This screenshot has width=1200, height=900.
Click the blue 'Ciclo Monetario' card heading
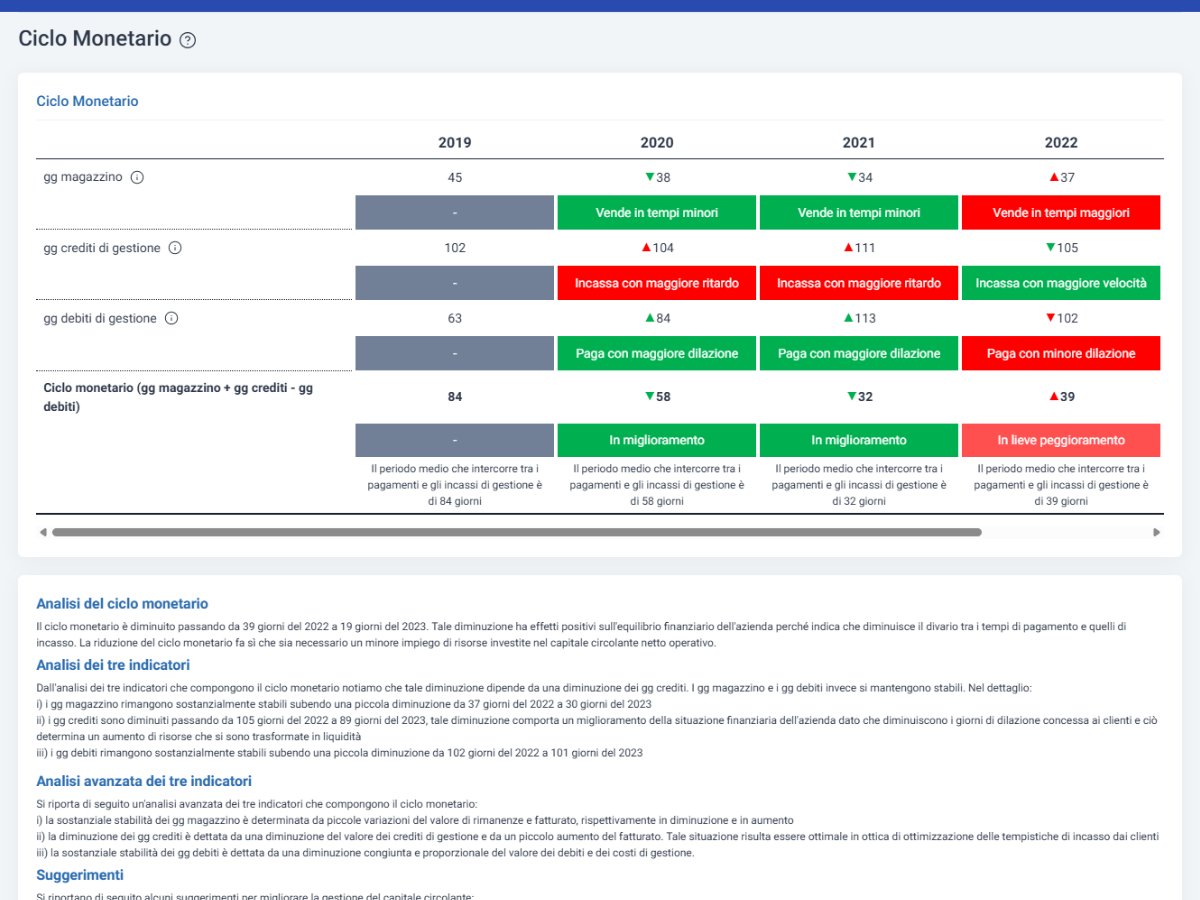pyautogui.click(x=87, y=101)
